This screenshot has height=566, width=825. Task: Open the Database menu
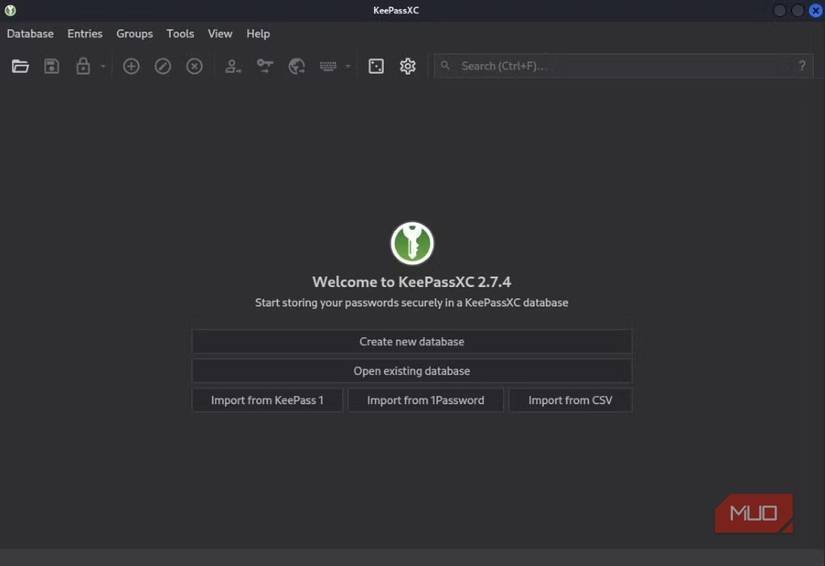pyautogui.click(x=31, y=34)
